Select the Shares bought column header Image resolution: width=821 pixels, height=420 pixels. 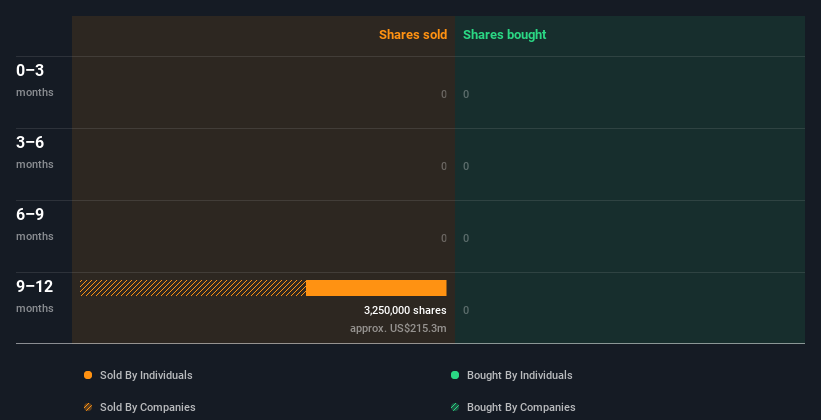504,35
